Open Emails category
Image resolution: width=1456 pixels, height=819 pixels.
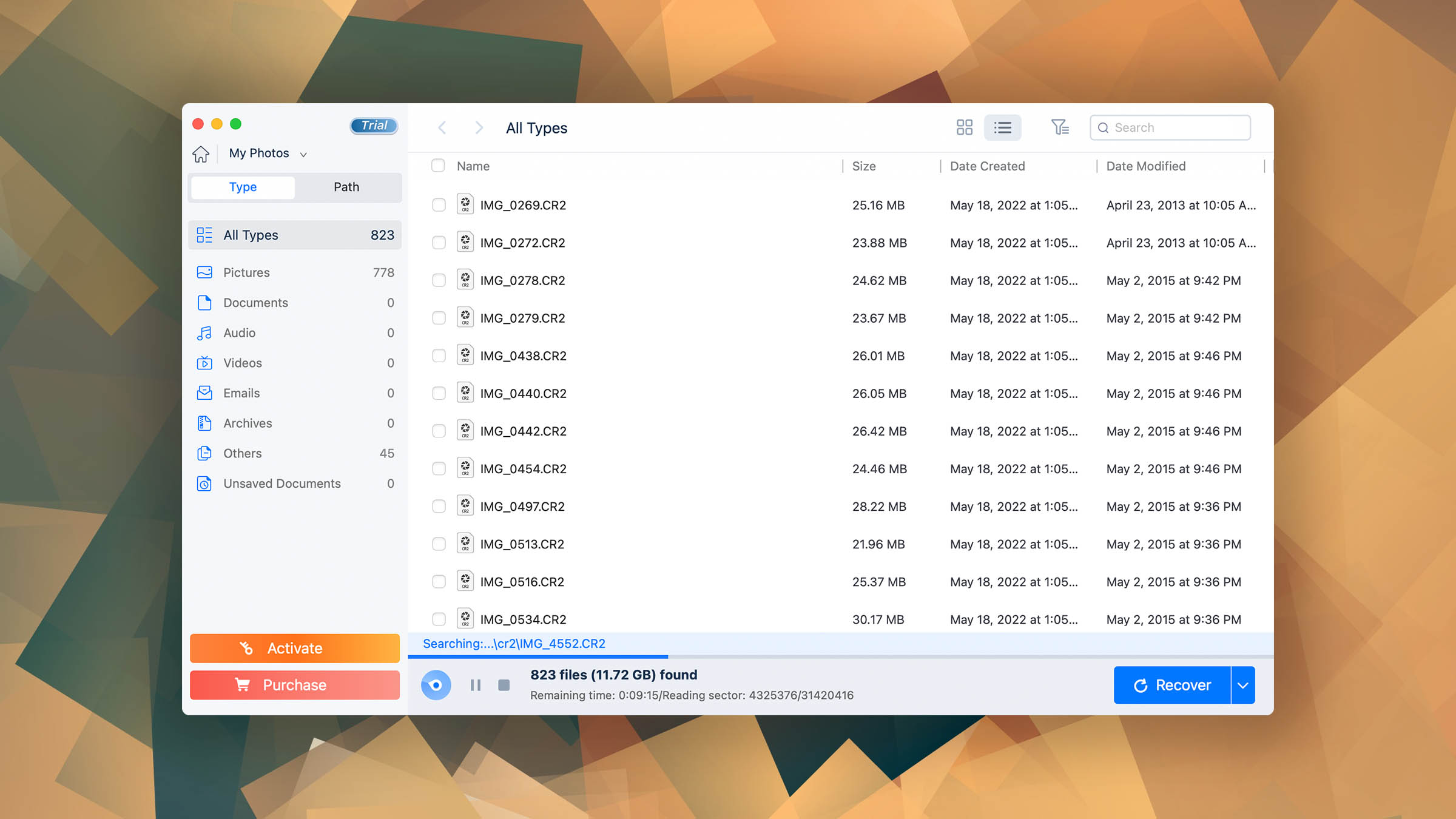tap(295, 393)
